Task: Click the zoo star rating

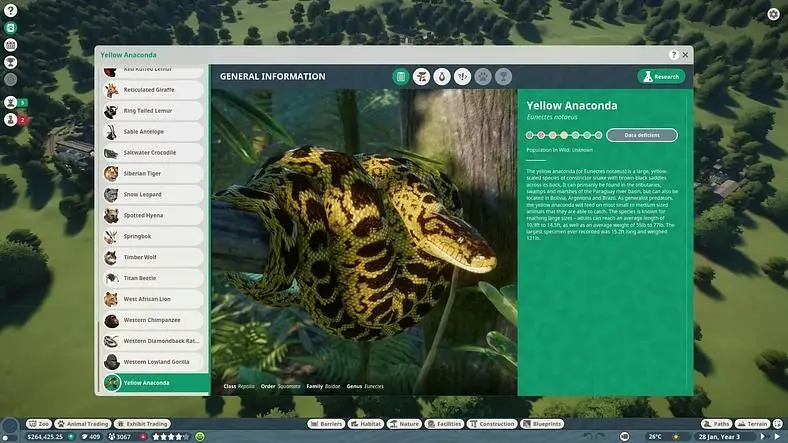Action: (x=171, y=436)
